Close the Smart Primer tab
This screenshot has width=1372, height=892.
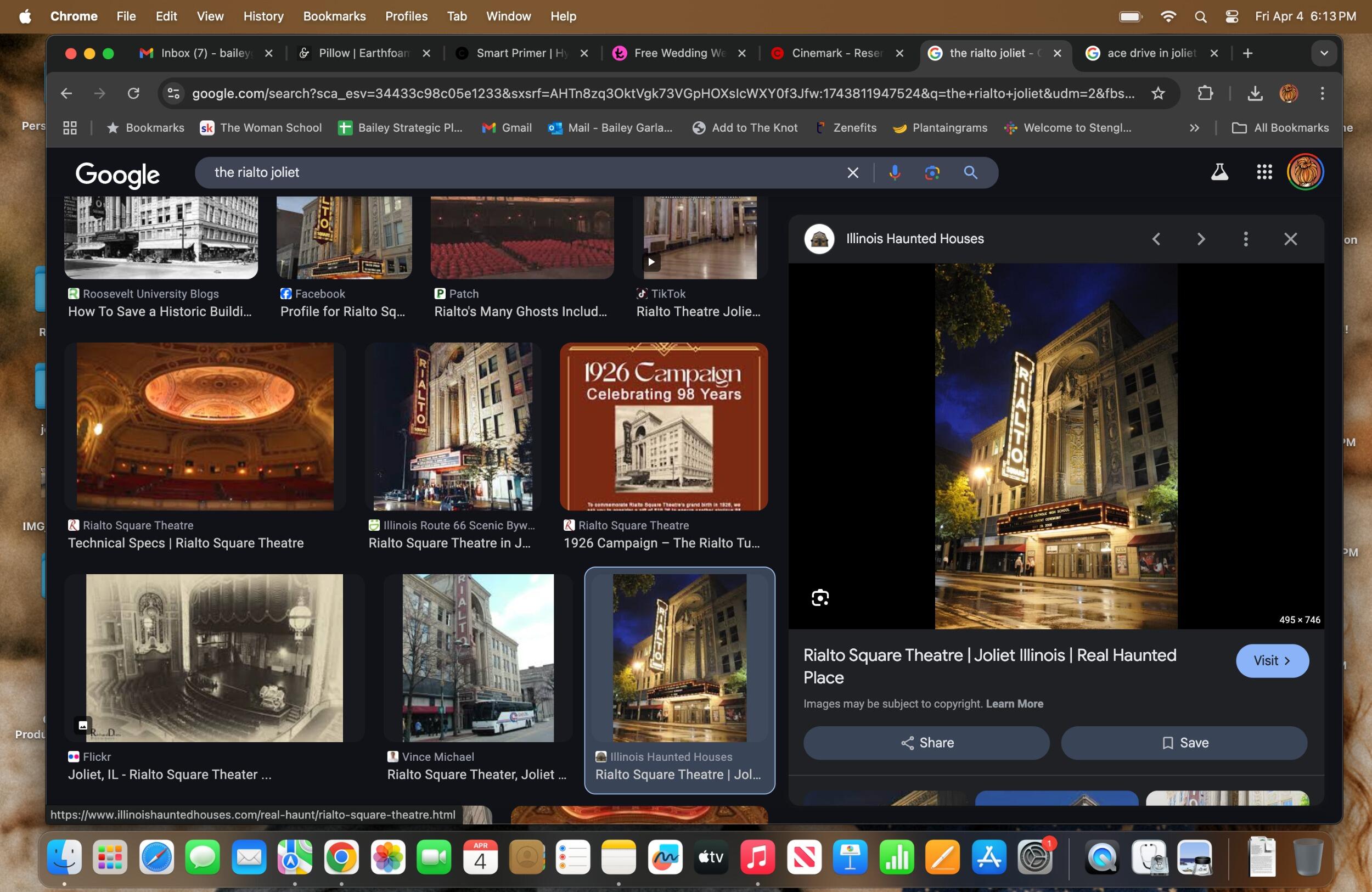(584, 53)
